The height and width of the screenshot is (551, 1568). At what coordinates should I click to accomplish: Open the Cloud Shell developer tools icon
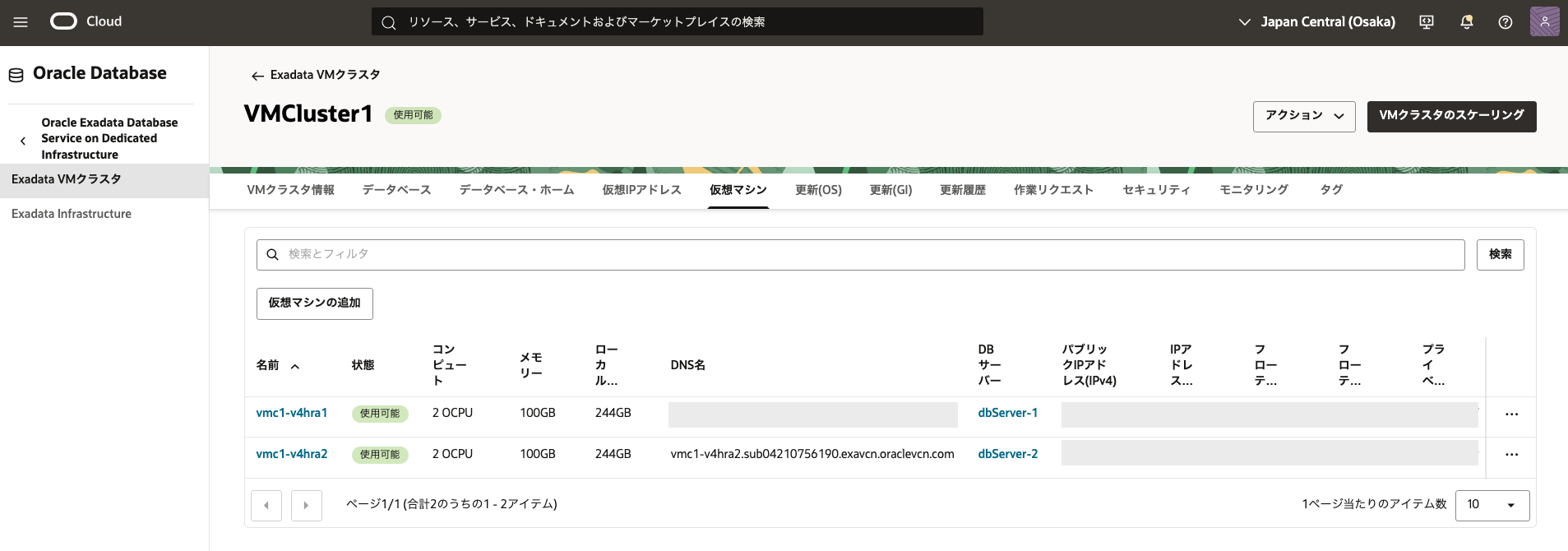(1427, 22)
